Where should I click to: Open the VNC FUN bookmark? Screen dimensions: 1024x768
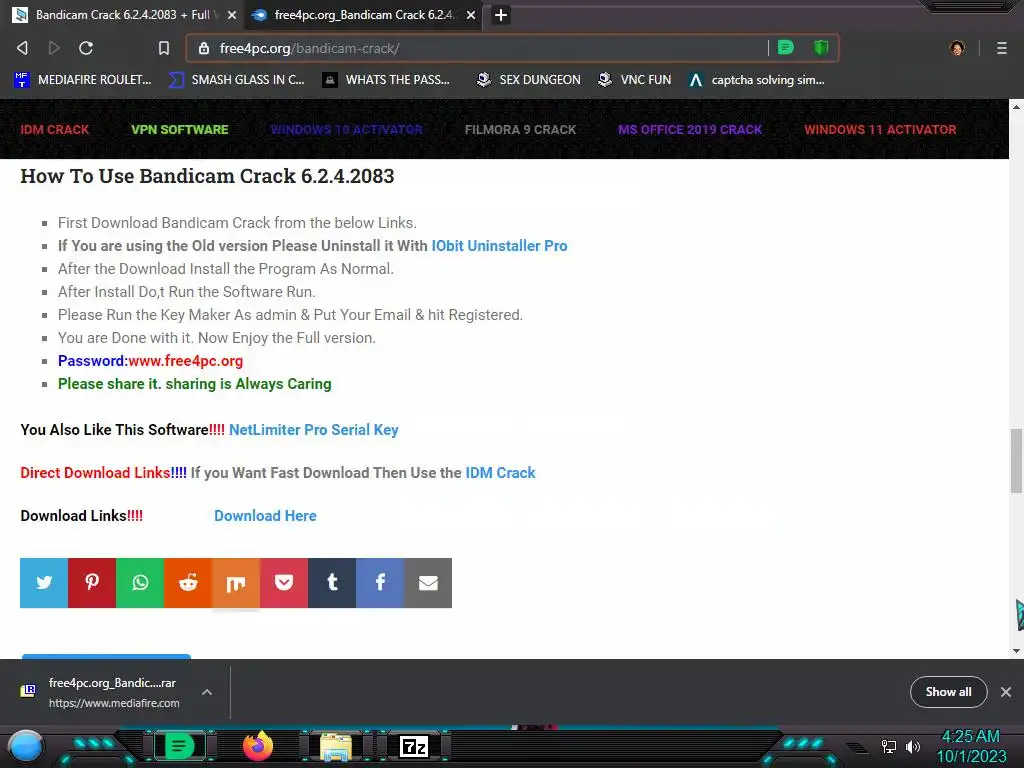point(634,80)
